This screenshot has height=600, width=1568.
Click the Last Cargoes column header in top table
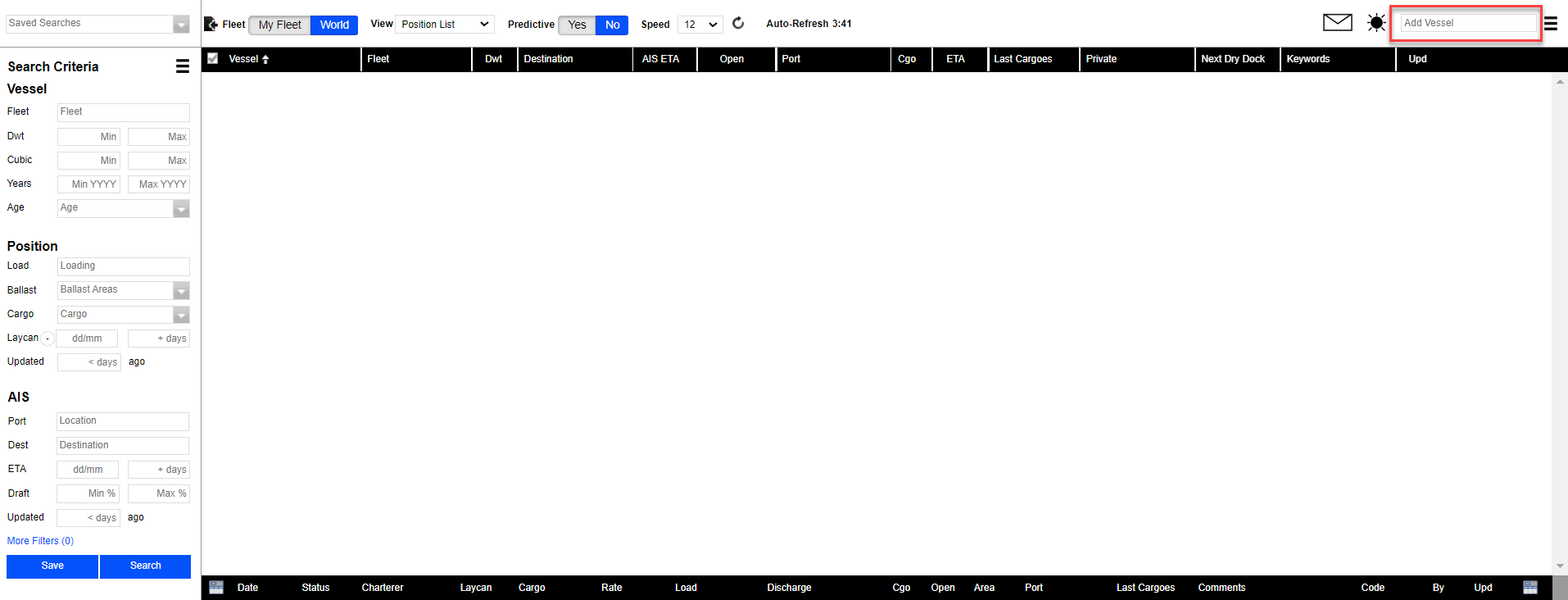(x=1022, y=59)
